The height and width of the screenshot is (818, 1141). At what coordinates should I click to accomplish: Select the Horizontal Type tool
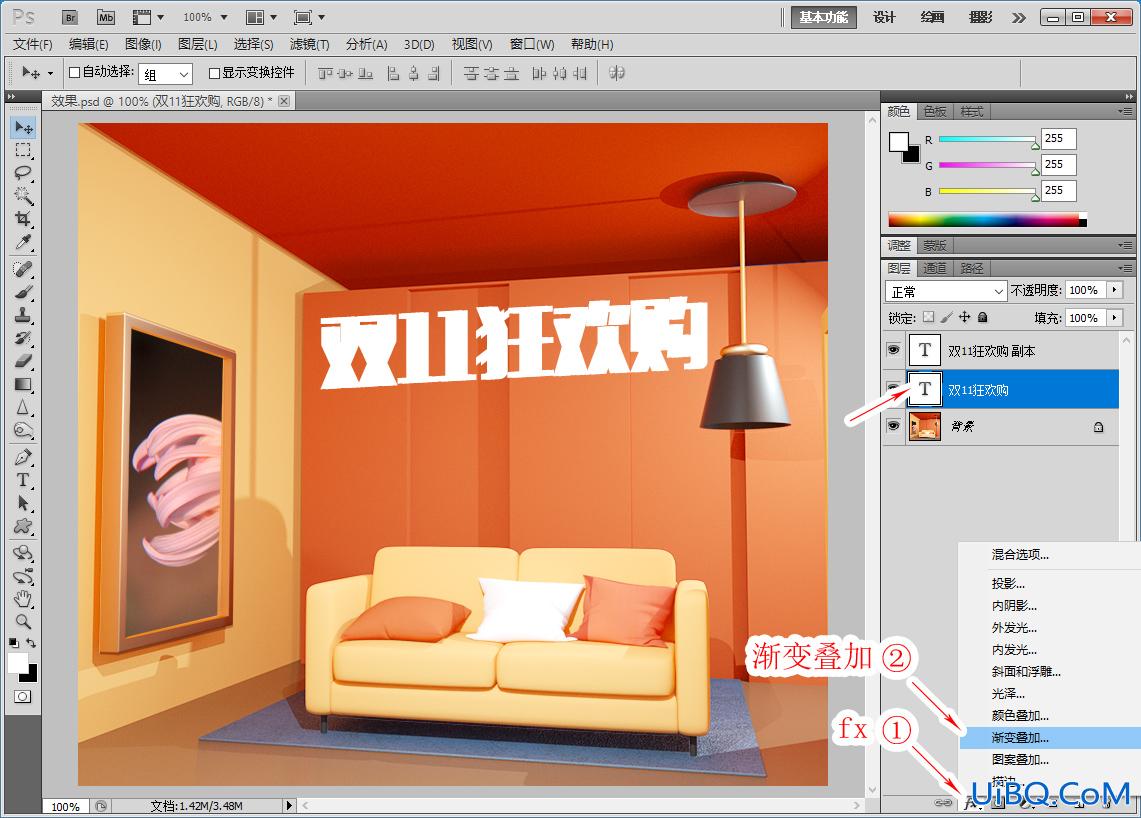pos(23,480)
